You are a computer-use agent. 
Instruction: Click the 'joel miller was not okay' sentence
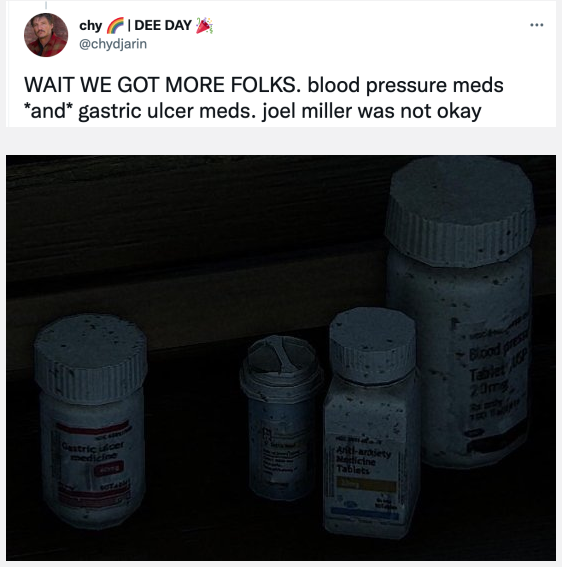pos(371,111)
